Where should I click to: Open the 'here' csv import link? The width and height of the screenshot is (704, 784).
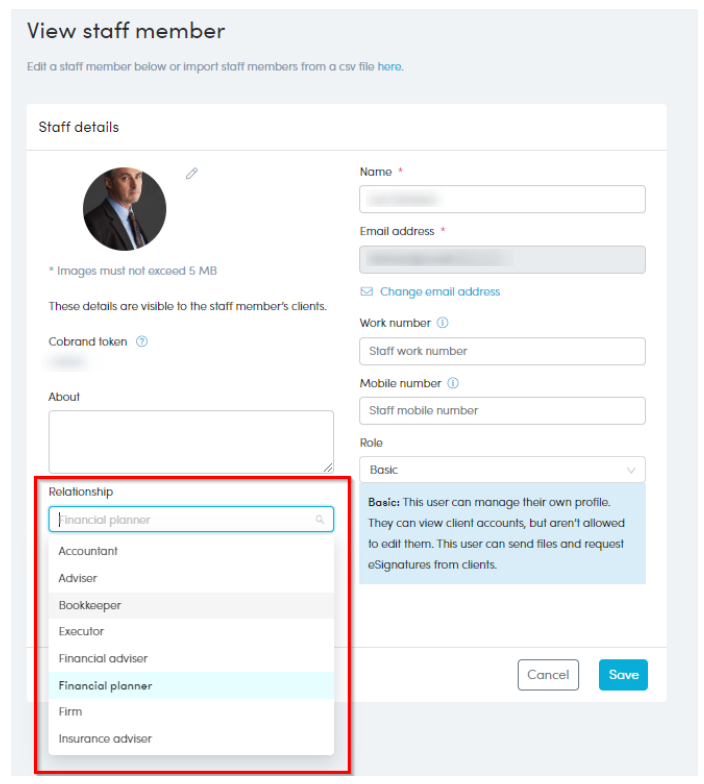[389, 66]
